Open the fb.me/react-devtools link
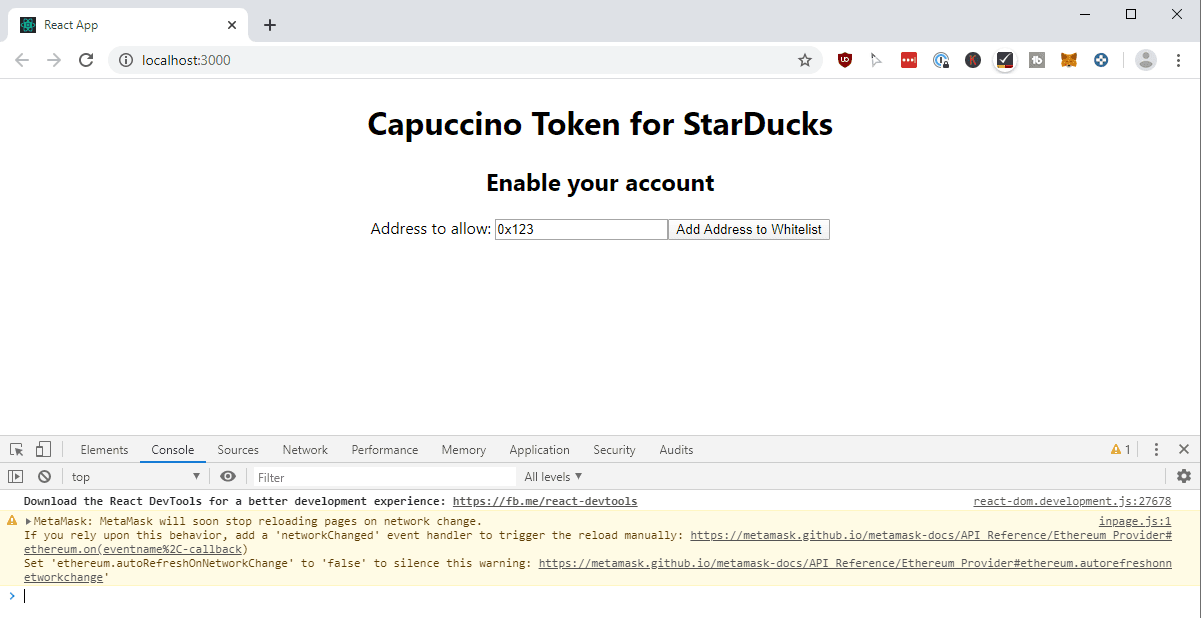The width and height of the screenshot is (1201, 618). (x=545, y=501)
